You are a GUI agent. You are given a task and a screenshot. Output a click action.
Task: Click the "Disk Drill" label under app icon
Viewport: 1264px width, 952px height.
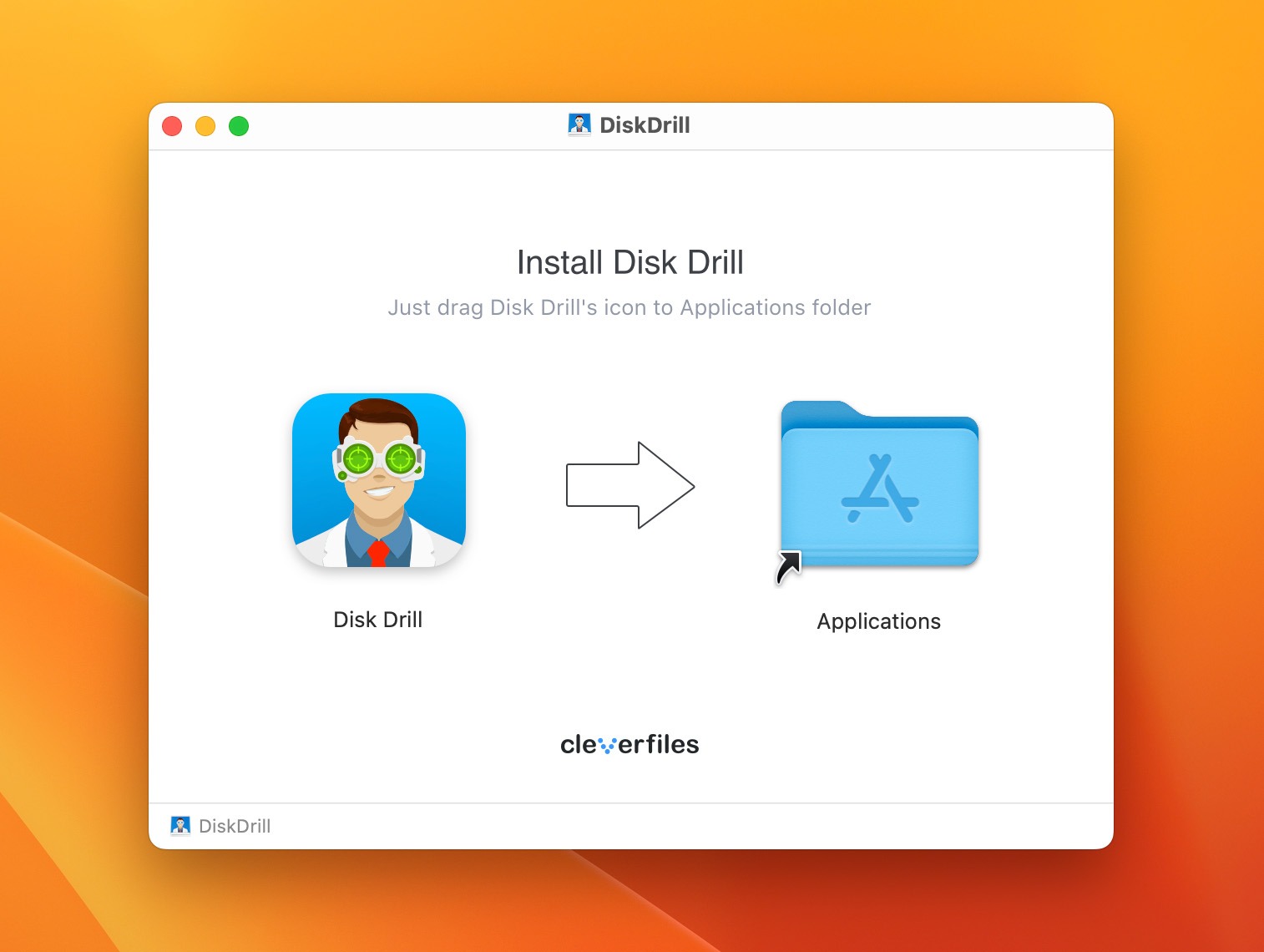coord(378,620)
